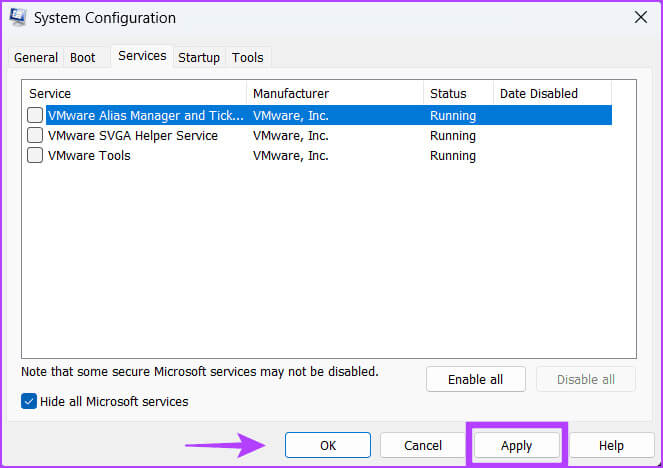Sort by the Status column header
Image resolution: width=663 pixels, height=468 pixels.
(458, 93)
